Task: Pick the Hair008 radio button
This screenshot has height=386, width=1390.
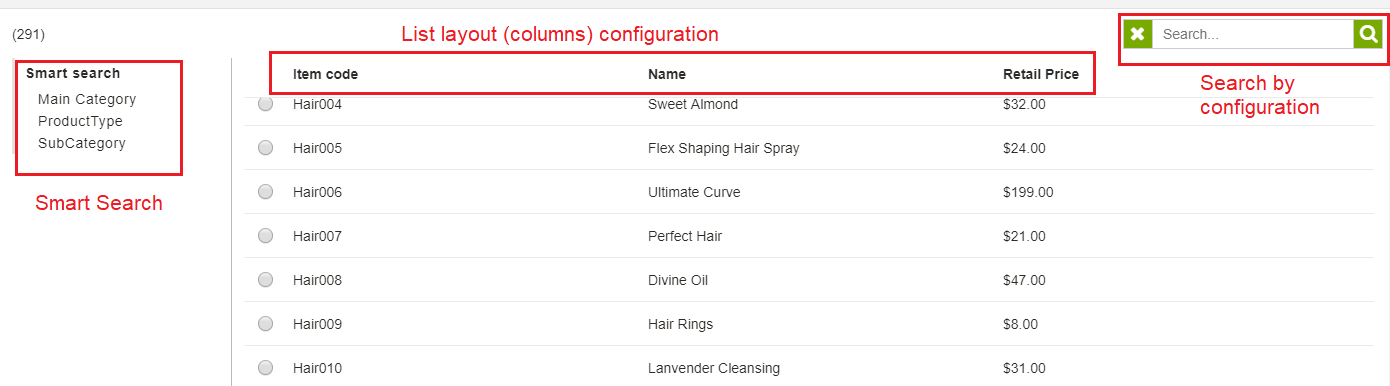Action: pos(265,280)
